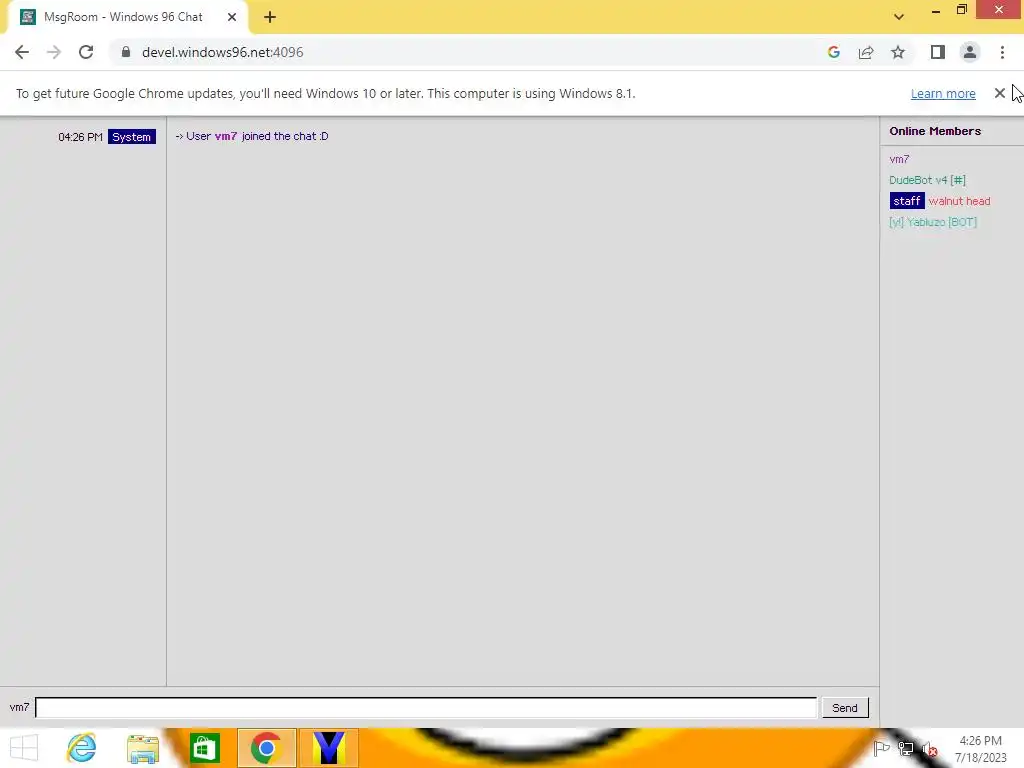Open the Windows Start button
The width and height of the screenshot is (1024, 768).
pyautogui.click(x=24, y=748)
